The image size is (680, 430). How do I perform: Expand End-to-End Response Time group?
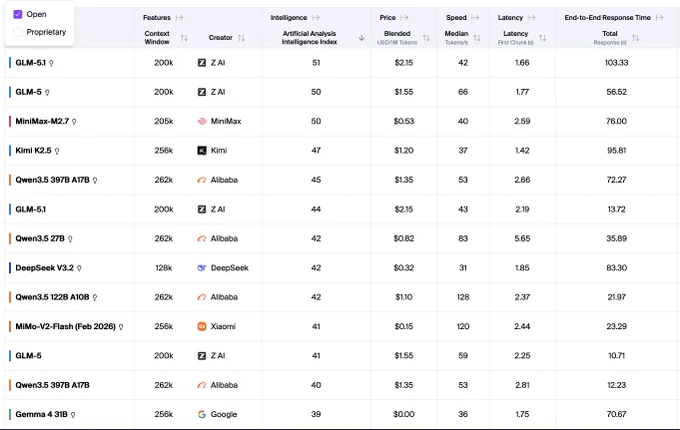point(660,18)
